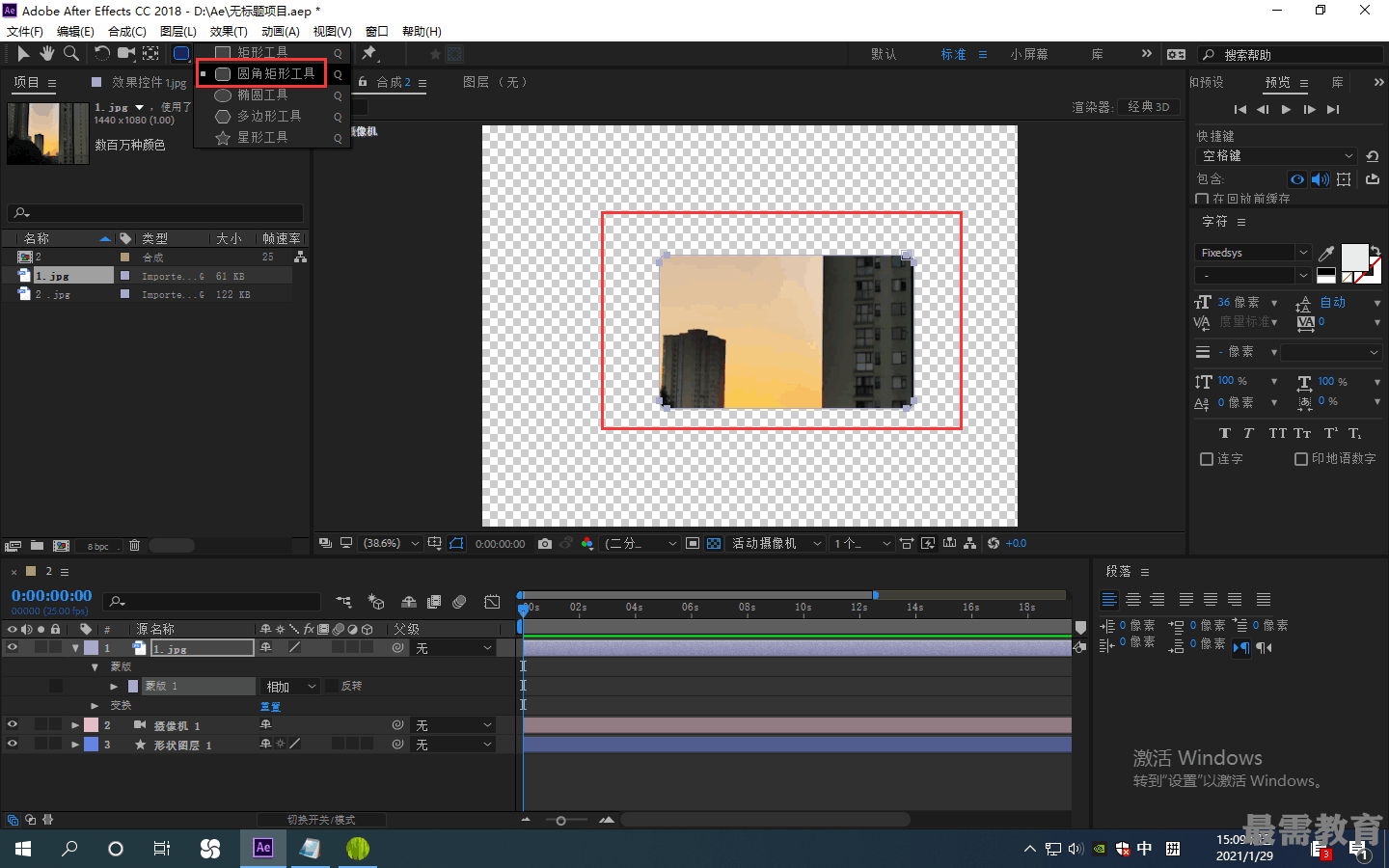Open viewer magnification dropdown 38.6%
Image resolution: width=1389 pixels, height=868 pixels.
click(x=390, y=544)
